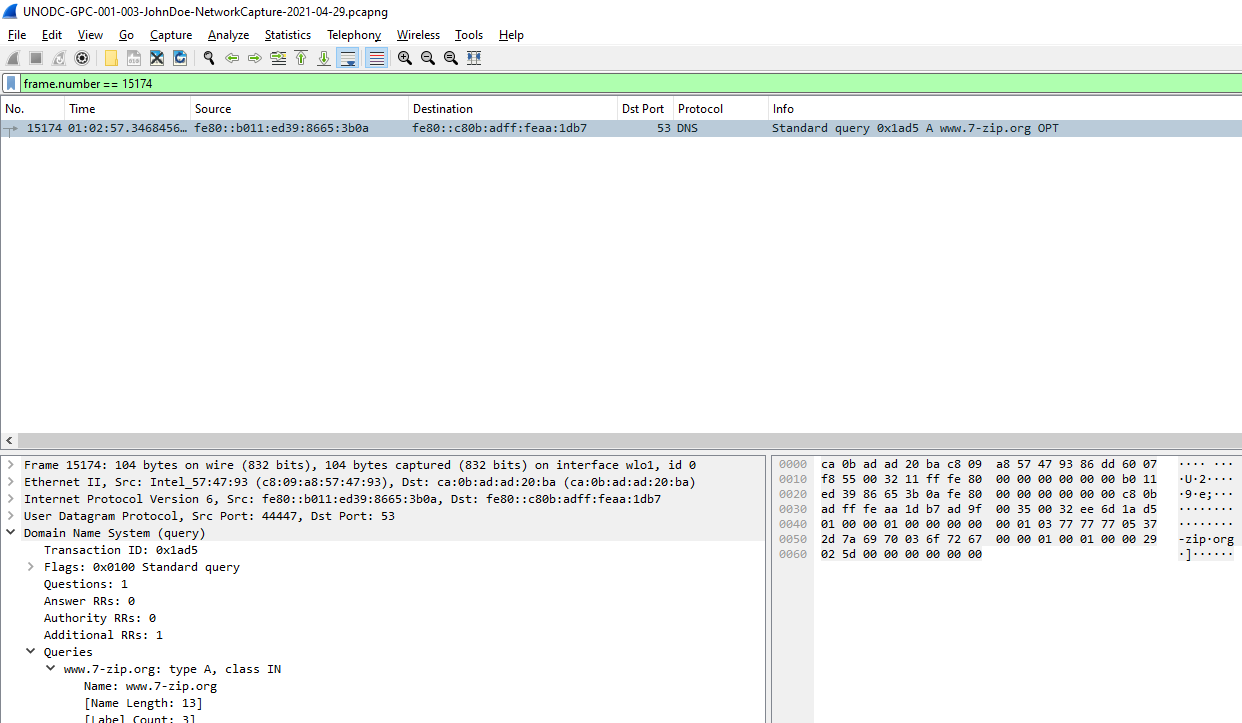1242x723 pixels.
Task: Expand the Ethernet II tree row
Action: tap(11, 482)
